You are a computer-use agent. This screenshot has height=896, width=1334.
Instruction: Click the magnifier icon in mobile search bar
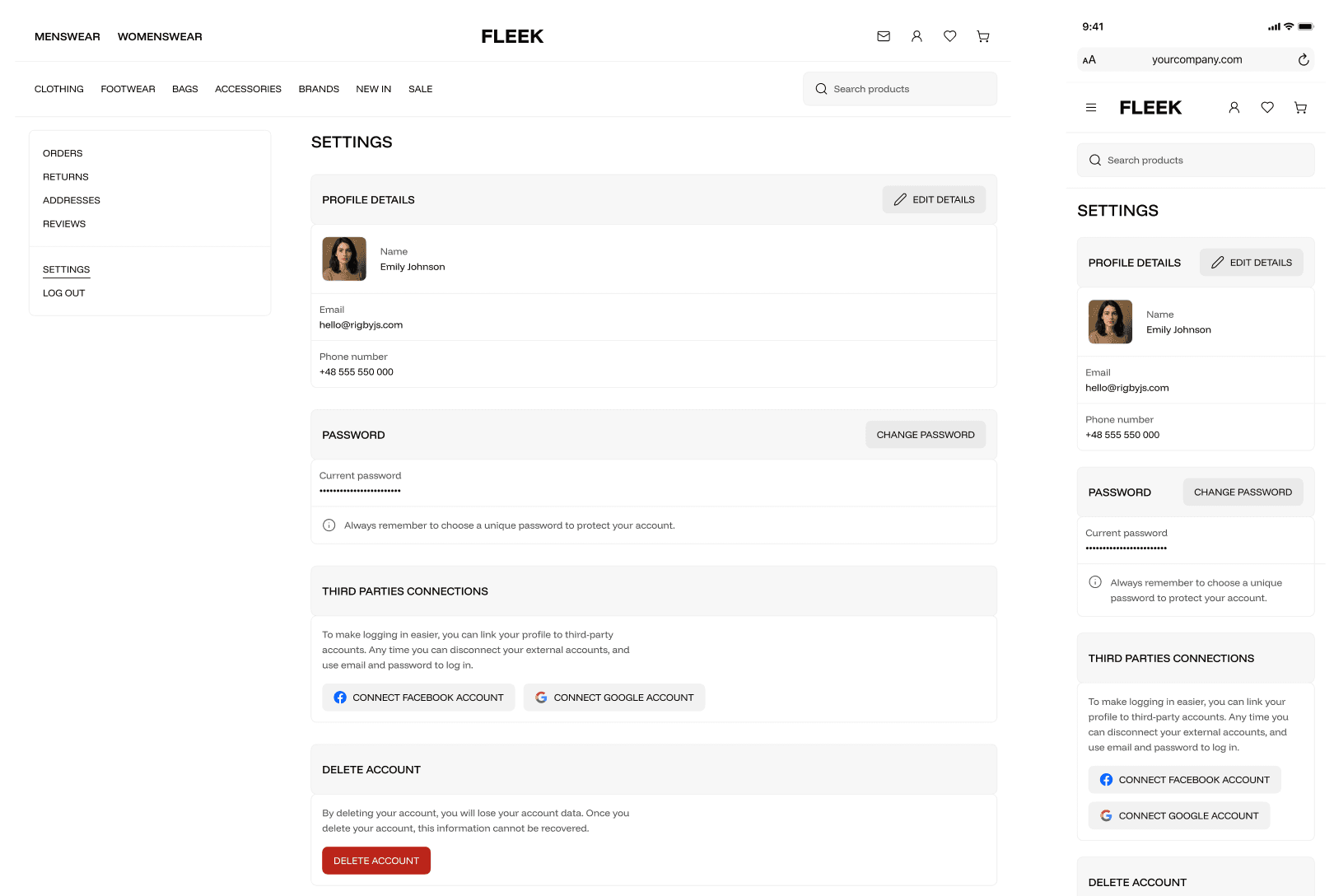tap(1095, 161)
